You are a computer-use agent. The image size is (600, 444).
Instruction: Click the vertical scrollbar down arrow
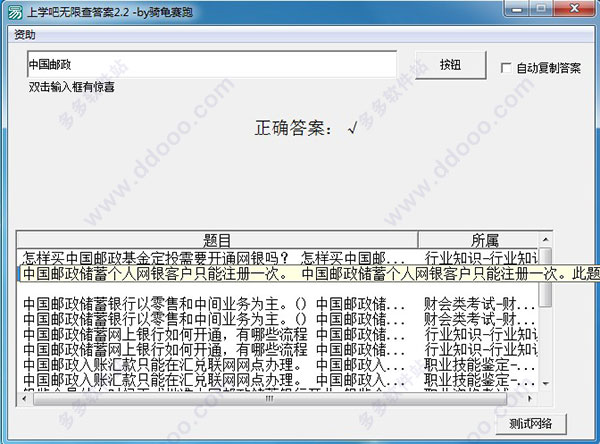[x=546, y=383]
